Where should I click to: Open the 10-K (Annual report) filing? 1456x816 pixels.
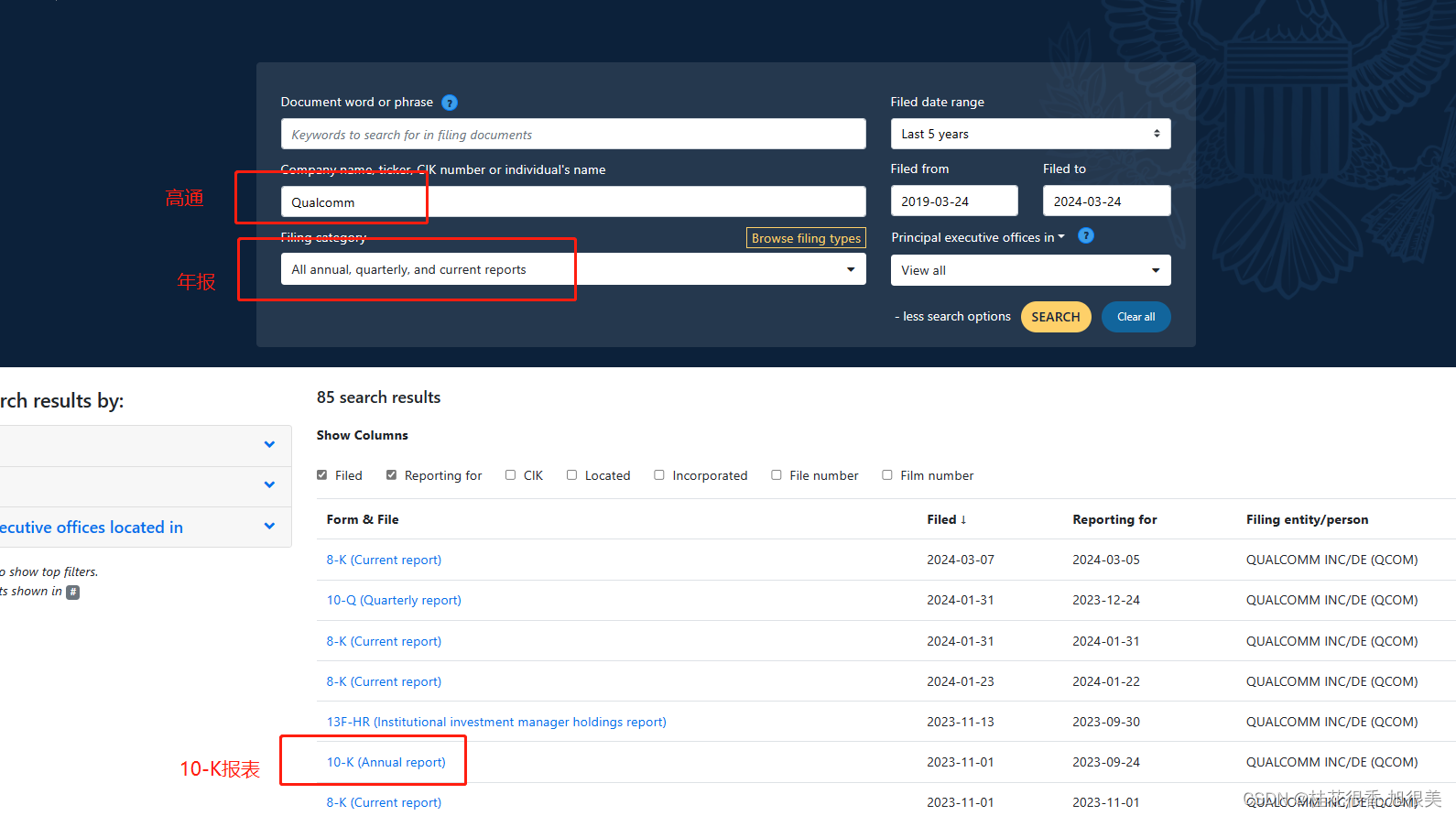point(386,762)
